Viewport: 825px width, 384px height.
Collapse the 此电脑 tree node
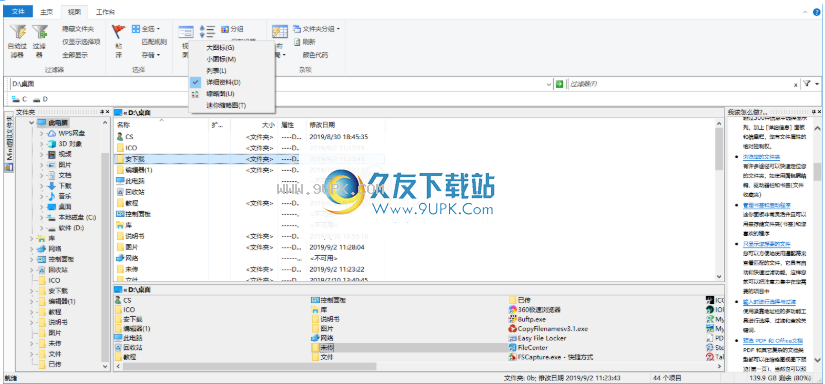click(32, 123)
